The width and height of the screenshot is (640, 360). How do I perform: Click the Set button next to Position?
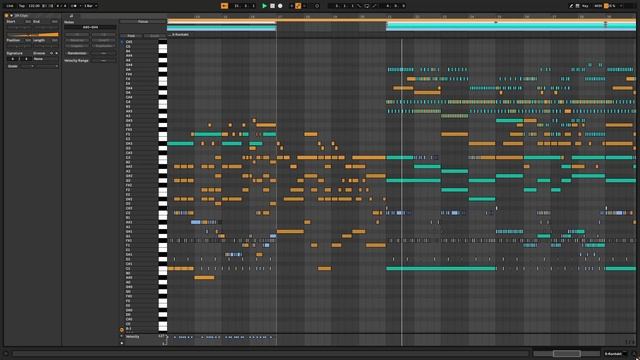pyautogui.click(x=28, y=40)
